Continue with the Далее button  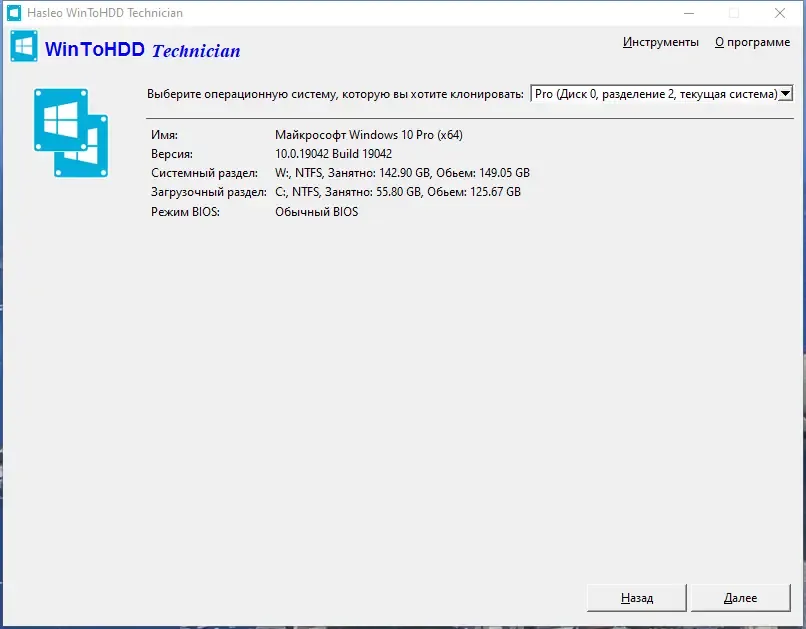[x=740, y=598]
